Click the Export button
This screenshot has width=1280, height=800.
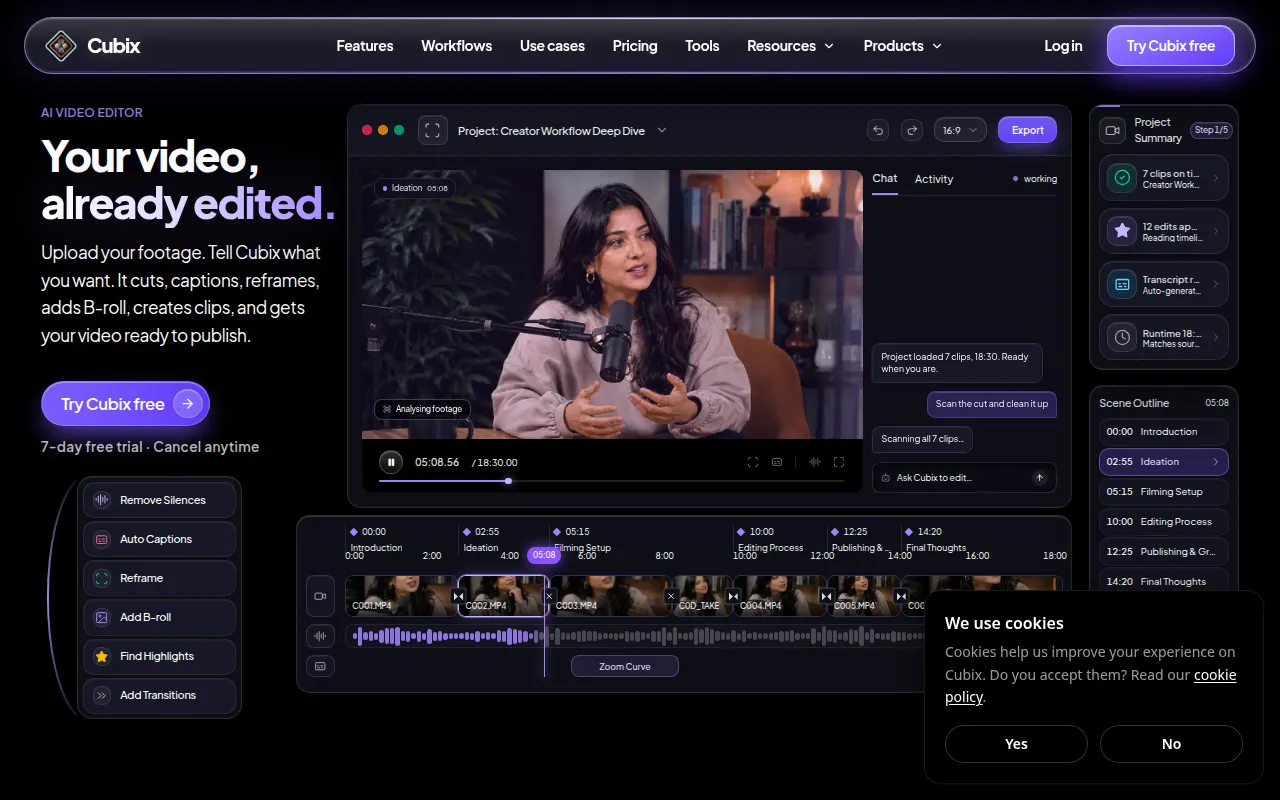coord(1027,130)
